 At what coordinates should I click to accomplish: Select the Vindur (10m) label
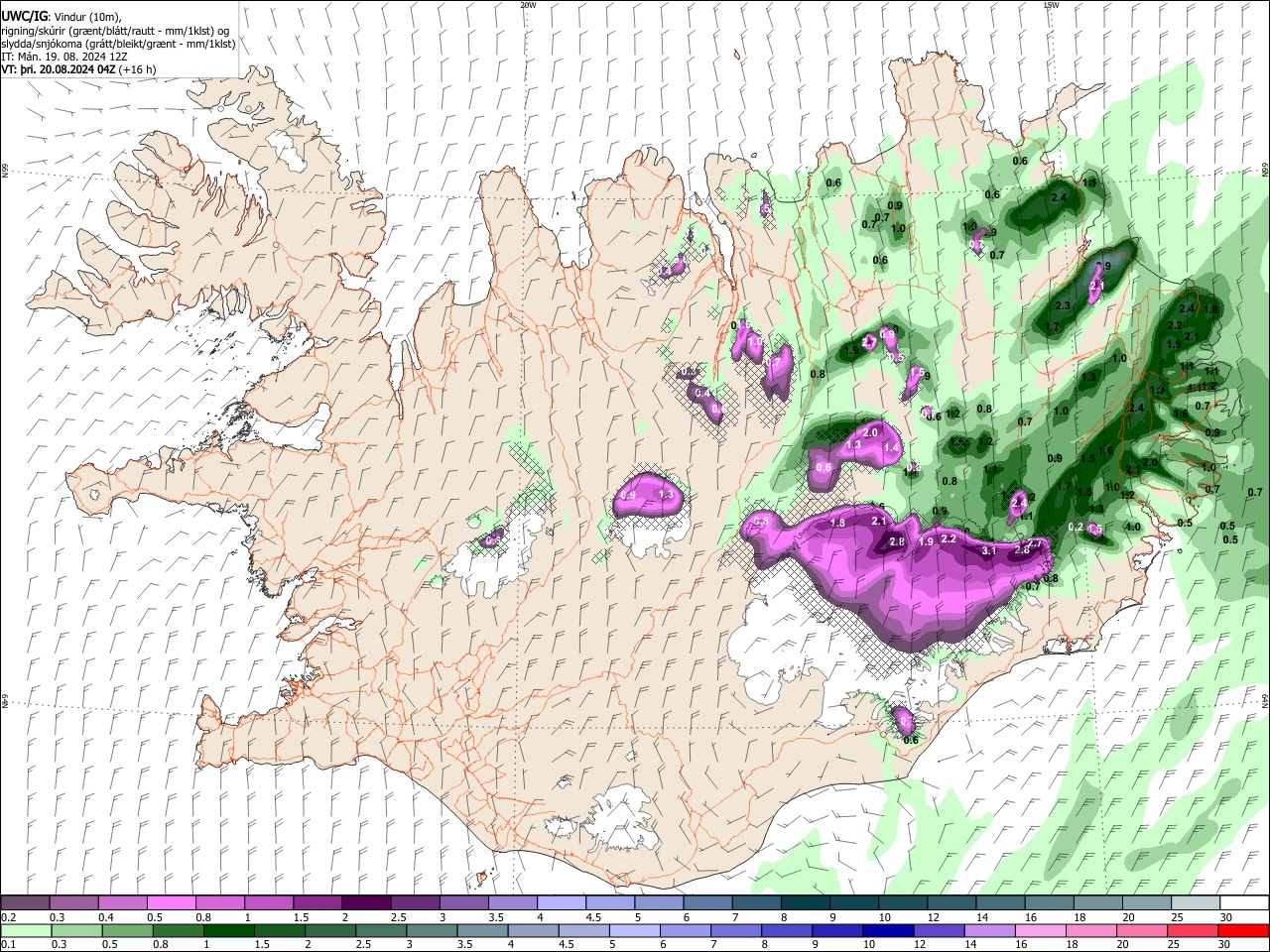(86, 17)
